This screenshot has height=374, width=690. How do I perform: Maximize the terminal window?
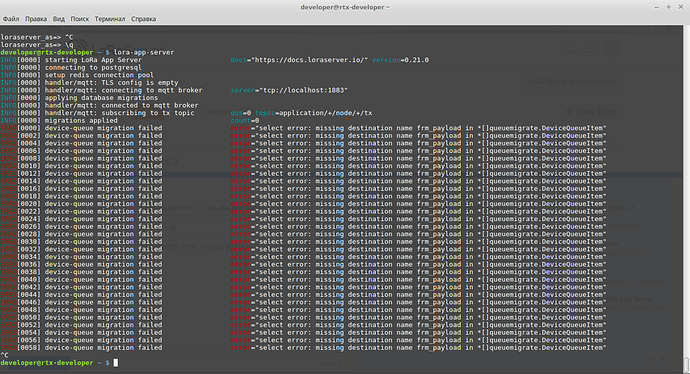pos(668,7)
